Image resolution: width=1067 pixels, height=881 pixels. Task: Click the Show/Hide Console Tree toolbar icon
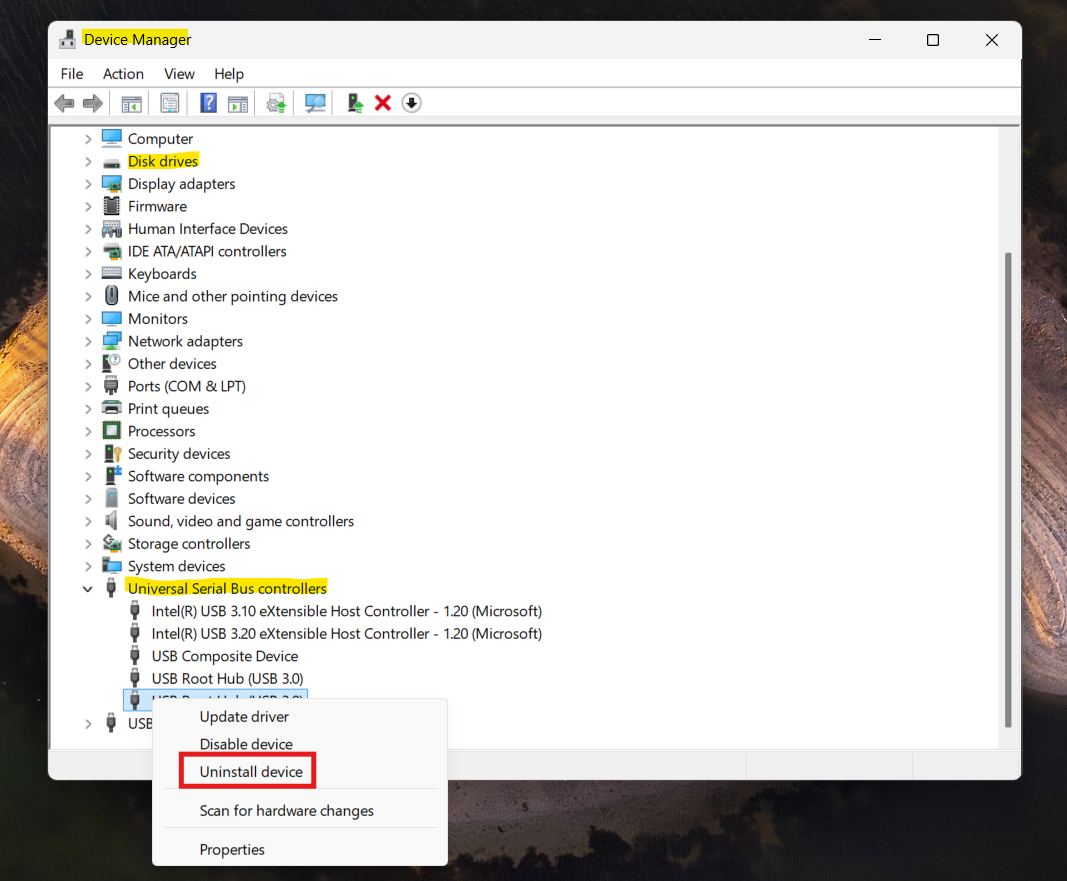click(x=131, y=102)
